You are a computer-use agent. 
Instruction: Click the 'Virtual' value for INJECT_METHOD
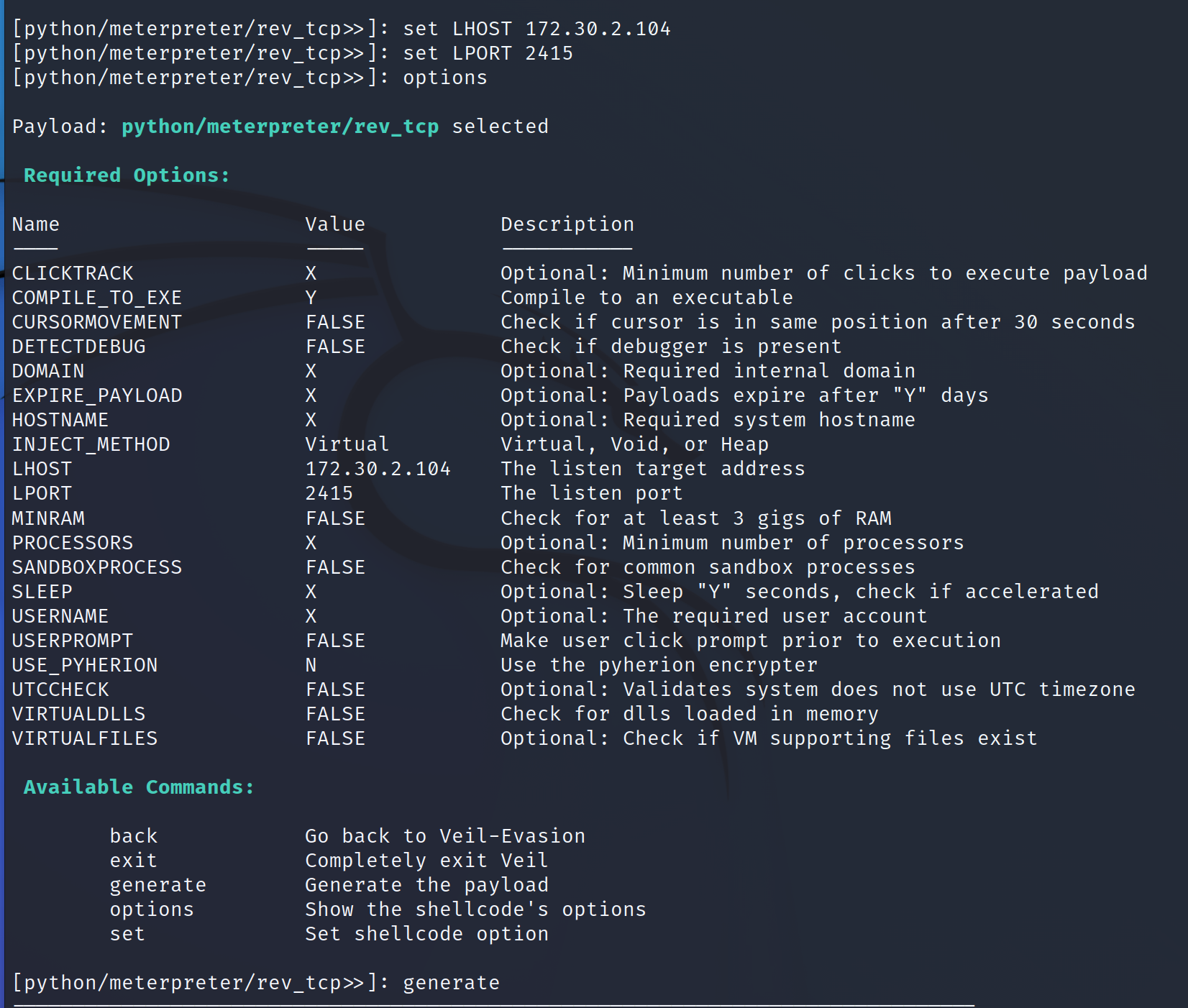(347, 444)
